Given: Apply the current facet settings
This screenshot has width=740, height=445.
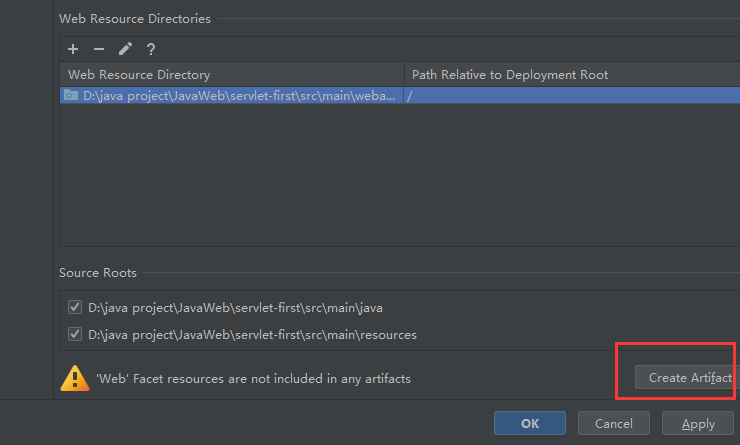Looking at the screenshot, I should click(x=698, y=423).
